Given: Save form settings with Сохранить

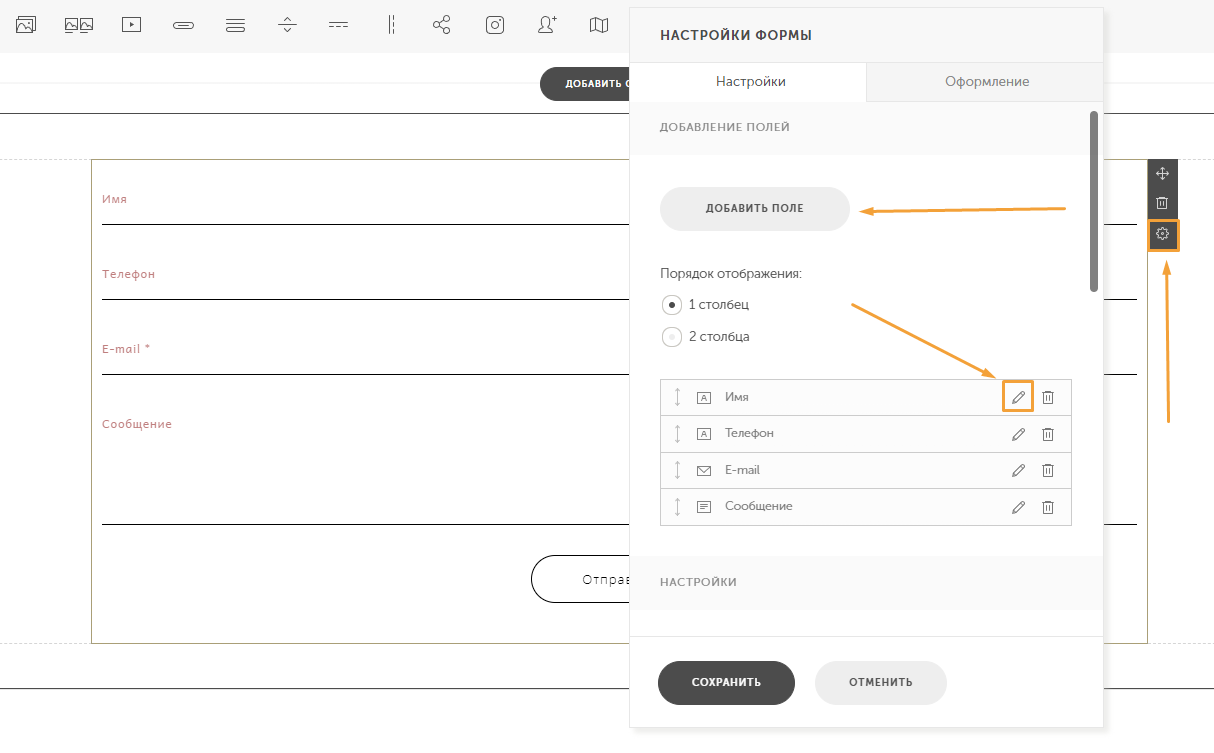Looking at the screenshot, I should pos(726,683).
